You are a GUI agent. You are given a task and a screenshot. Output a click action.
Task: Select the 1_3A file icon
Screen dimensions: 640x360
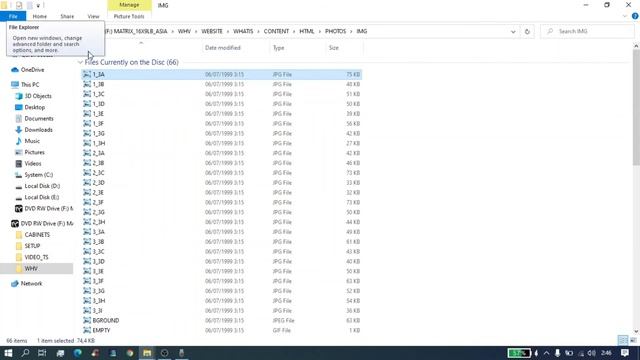coord(87,74)
